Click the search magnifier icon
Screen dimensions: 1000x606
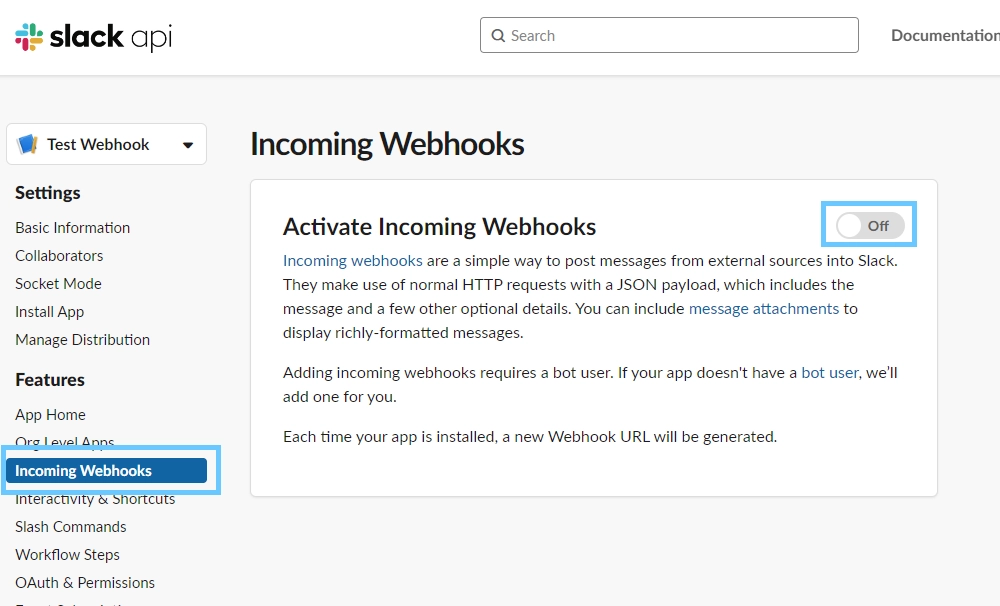498,36
